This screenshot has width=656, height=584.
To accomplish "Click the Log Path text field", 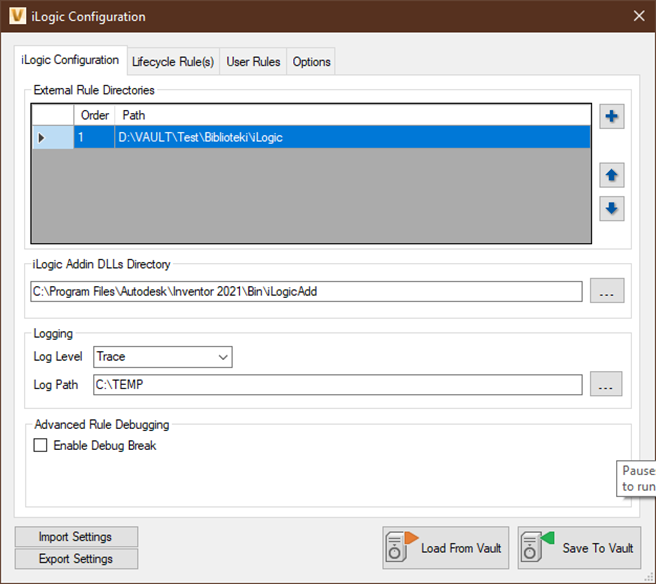I will 336,384.
